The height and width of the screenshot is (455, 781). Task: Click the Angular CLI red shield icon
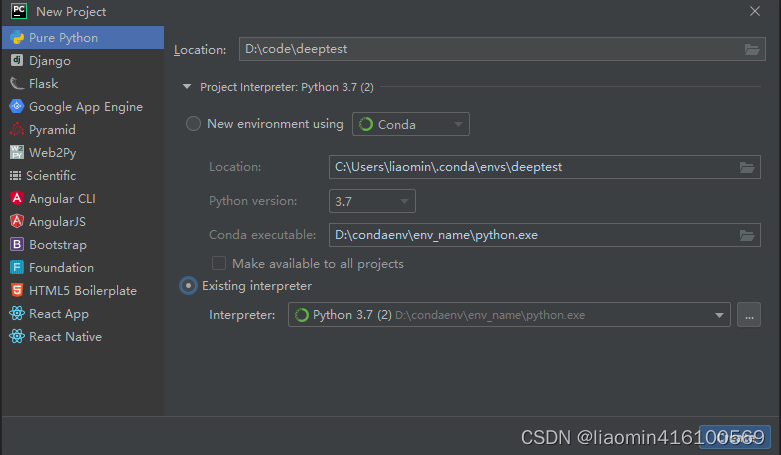point(17,198)
